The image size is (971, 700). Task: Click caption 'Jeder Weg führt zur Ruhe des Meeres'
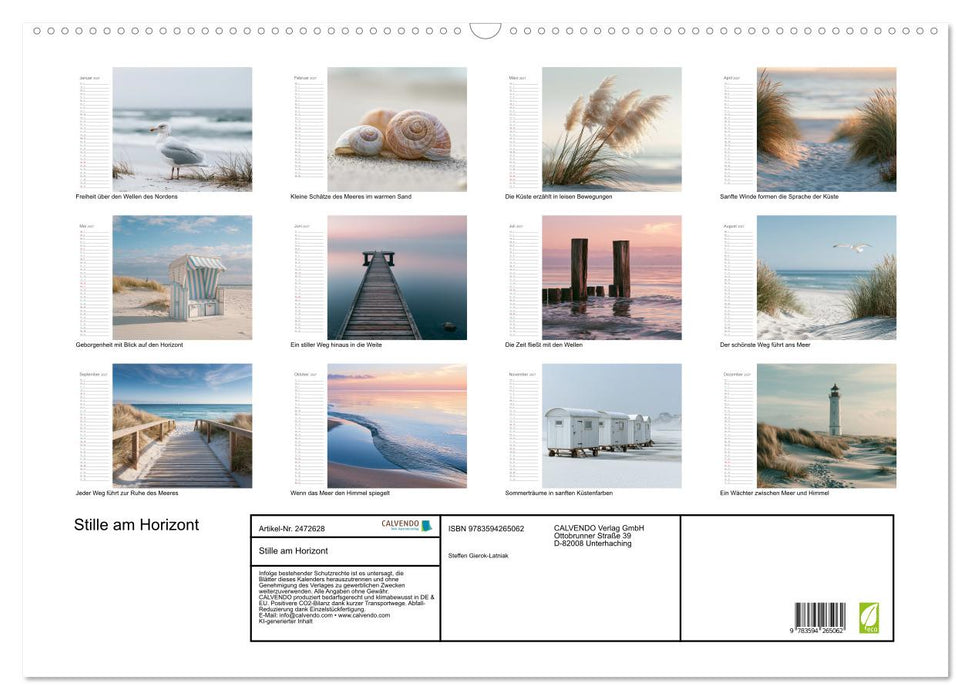coord(127,493)
